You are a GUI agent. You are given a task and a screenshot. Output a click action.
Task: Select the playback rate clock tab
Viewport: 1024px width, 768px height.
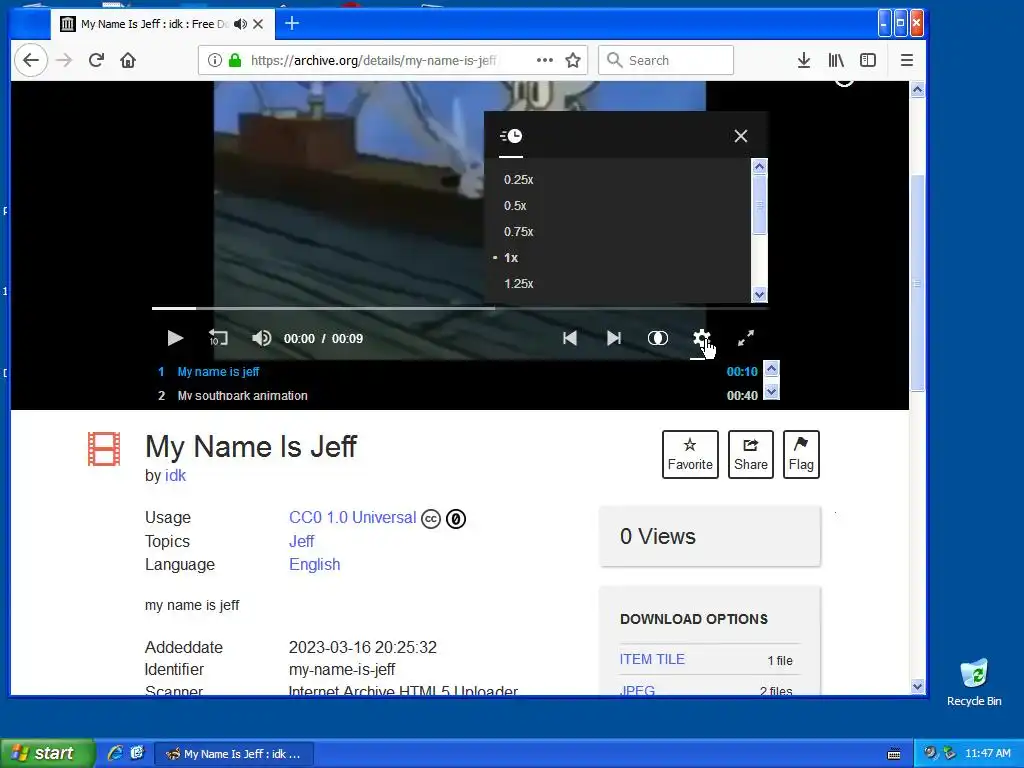point(511,136)
